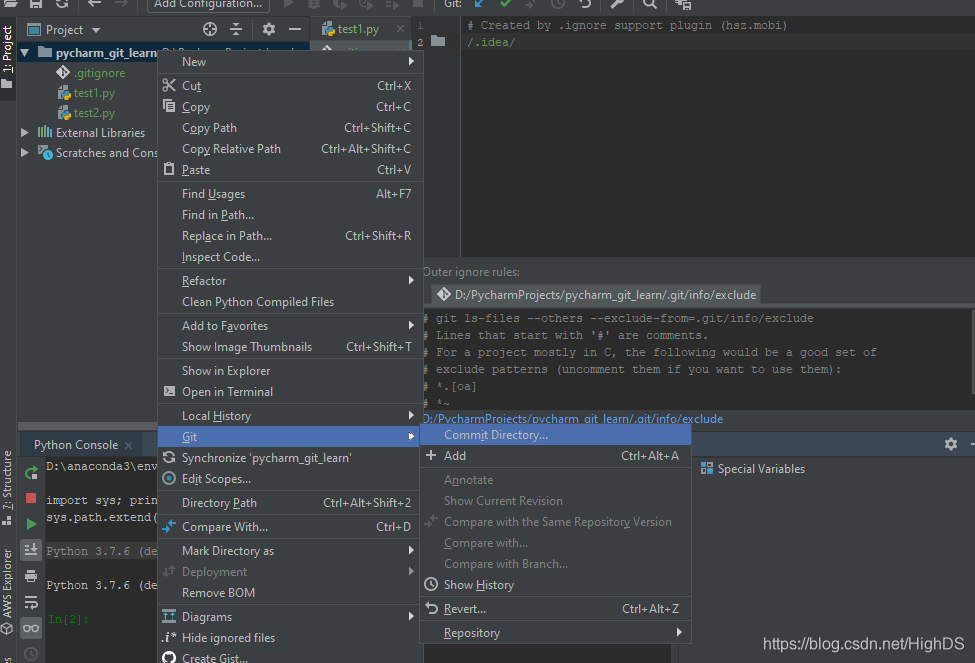Open console history clock icon
This screenshot has width=975, height=663.
(x=31, y=654)
